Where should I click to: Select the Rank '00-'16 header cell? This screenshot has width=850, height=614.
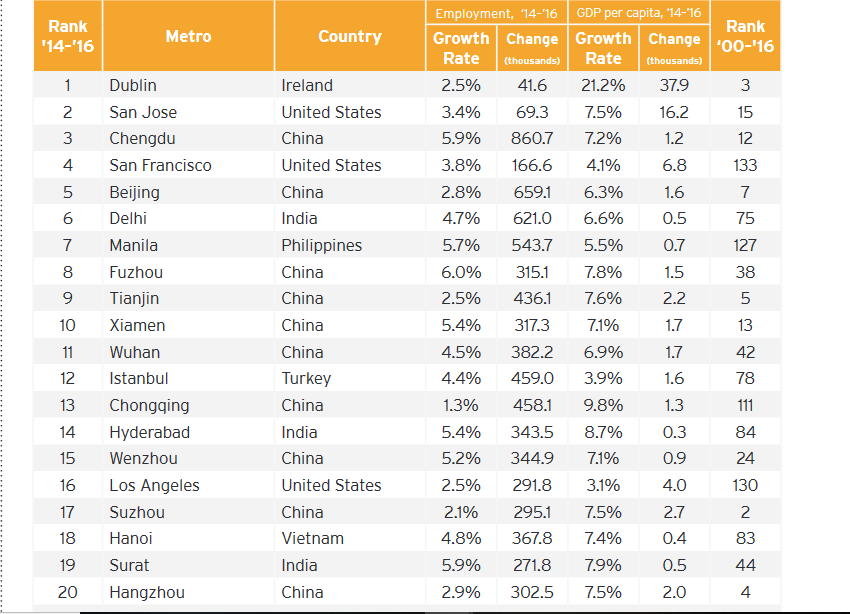[745, 36]
